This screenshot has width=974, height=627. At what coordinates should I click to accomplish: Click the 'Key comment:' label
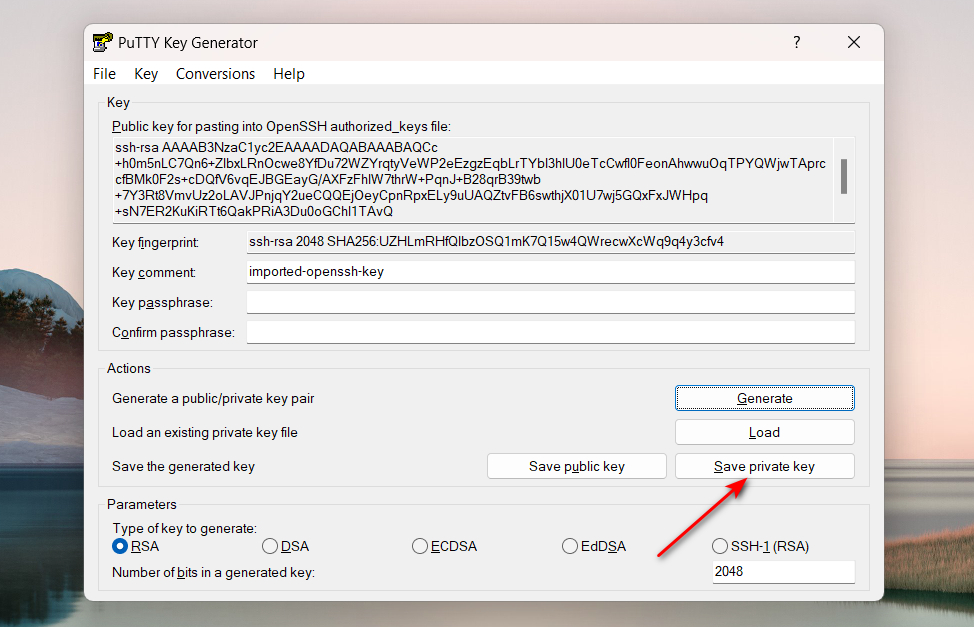point(154,272)
